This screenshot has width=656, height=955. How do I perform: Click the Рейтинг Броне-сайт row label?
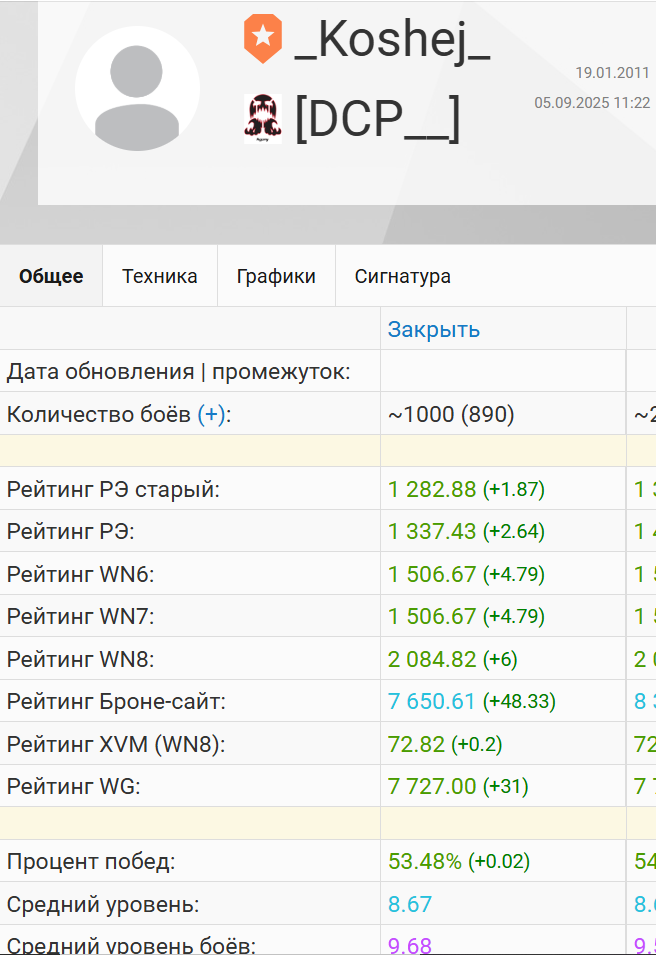coord(116,701)
